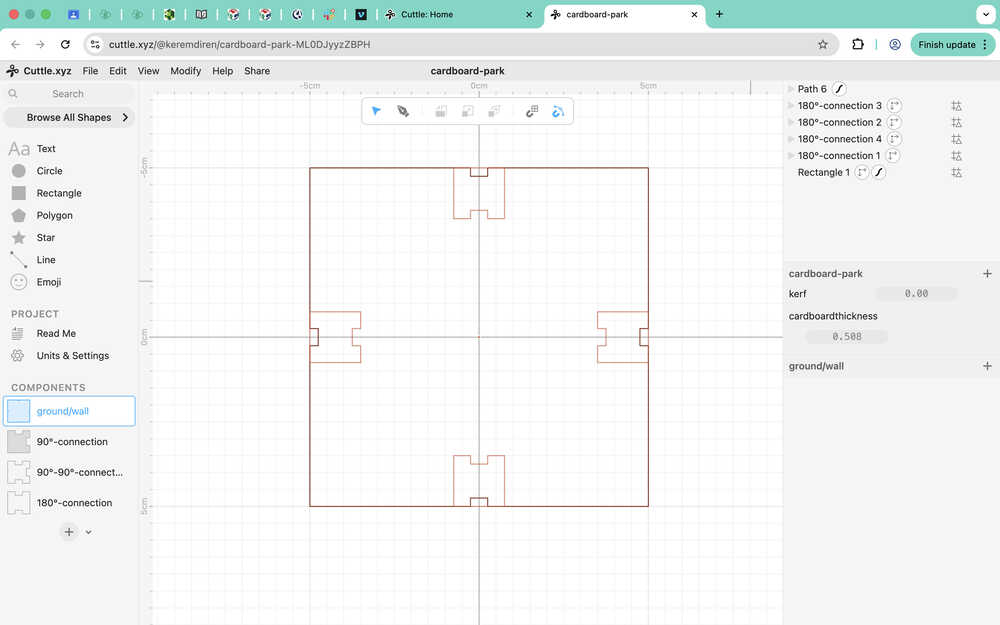Open the Edit menu
This screenshot has width=1000, height=625.
(117, 71)
